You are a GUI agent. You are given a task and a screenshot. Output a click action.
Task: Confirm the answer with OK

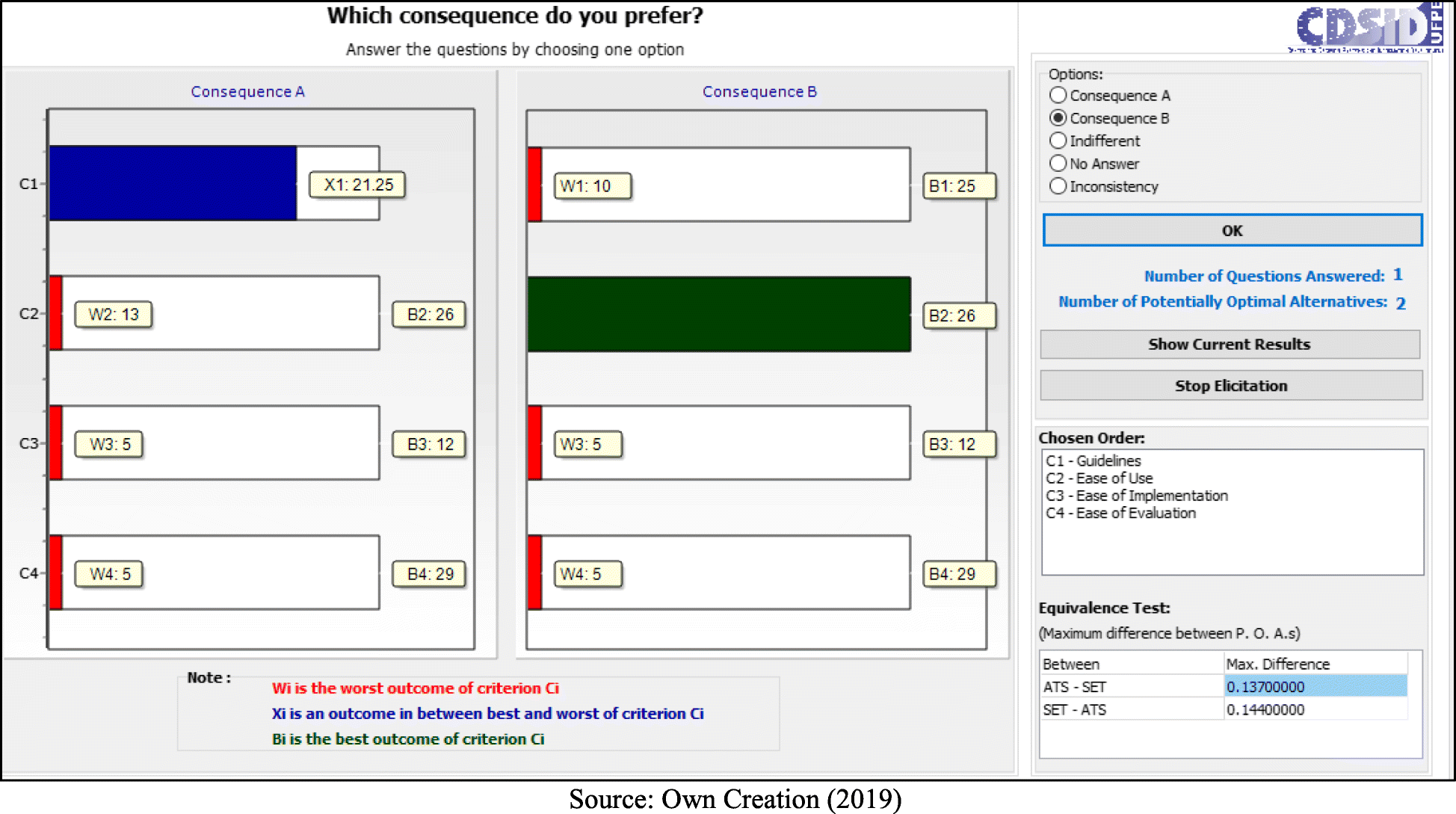(1233, 230)
